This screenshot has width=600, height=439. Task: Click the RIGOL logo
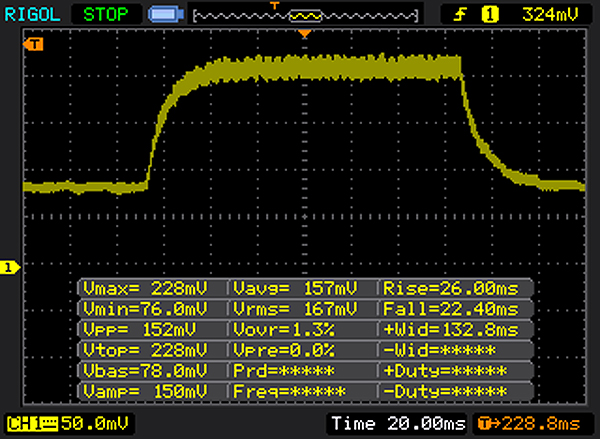pyautogui.click(x=33, y=15)
